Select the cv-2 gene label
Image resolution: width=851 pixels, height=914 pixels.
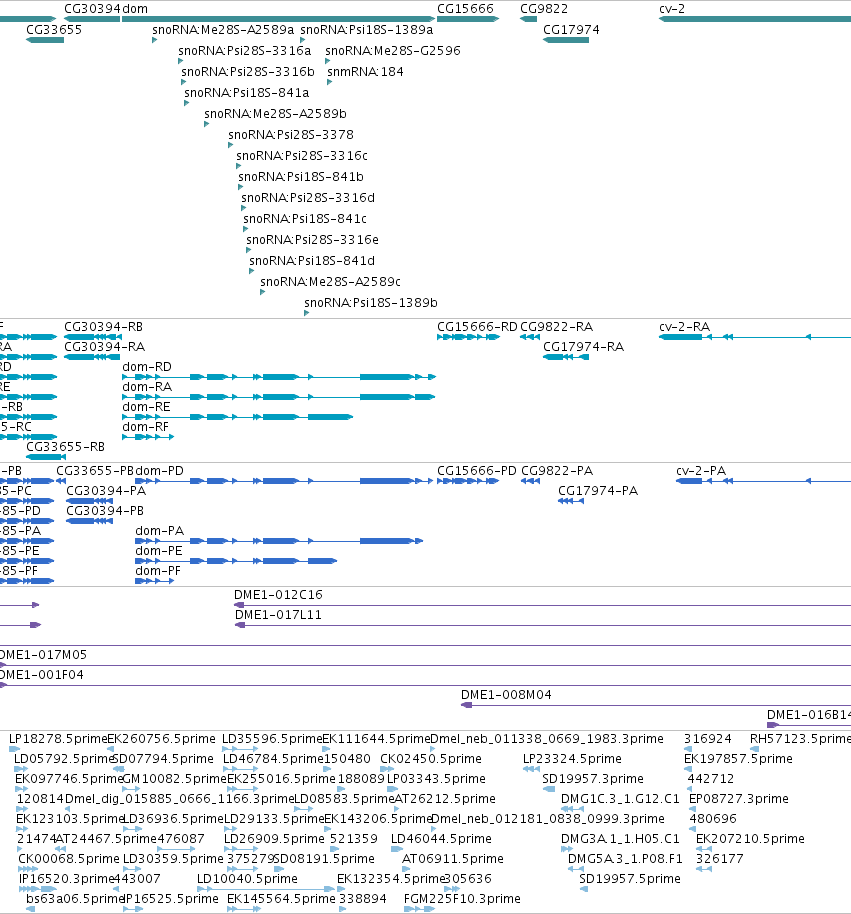pos(672,9)
